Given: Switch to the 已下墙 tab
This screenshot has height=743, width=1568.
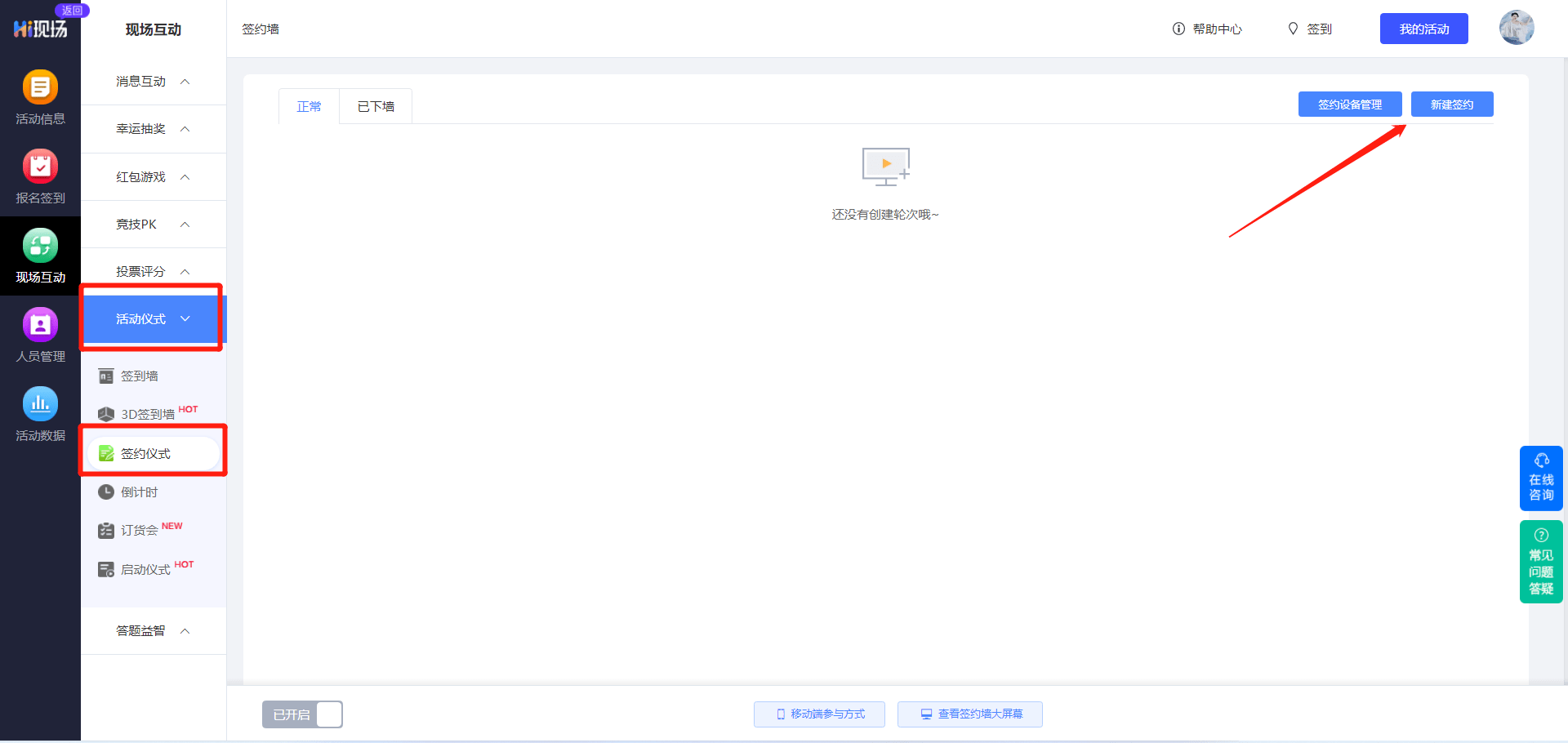Looking at the screenshot, I should tap(376, 107).
